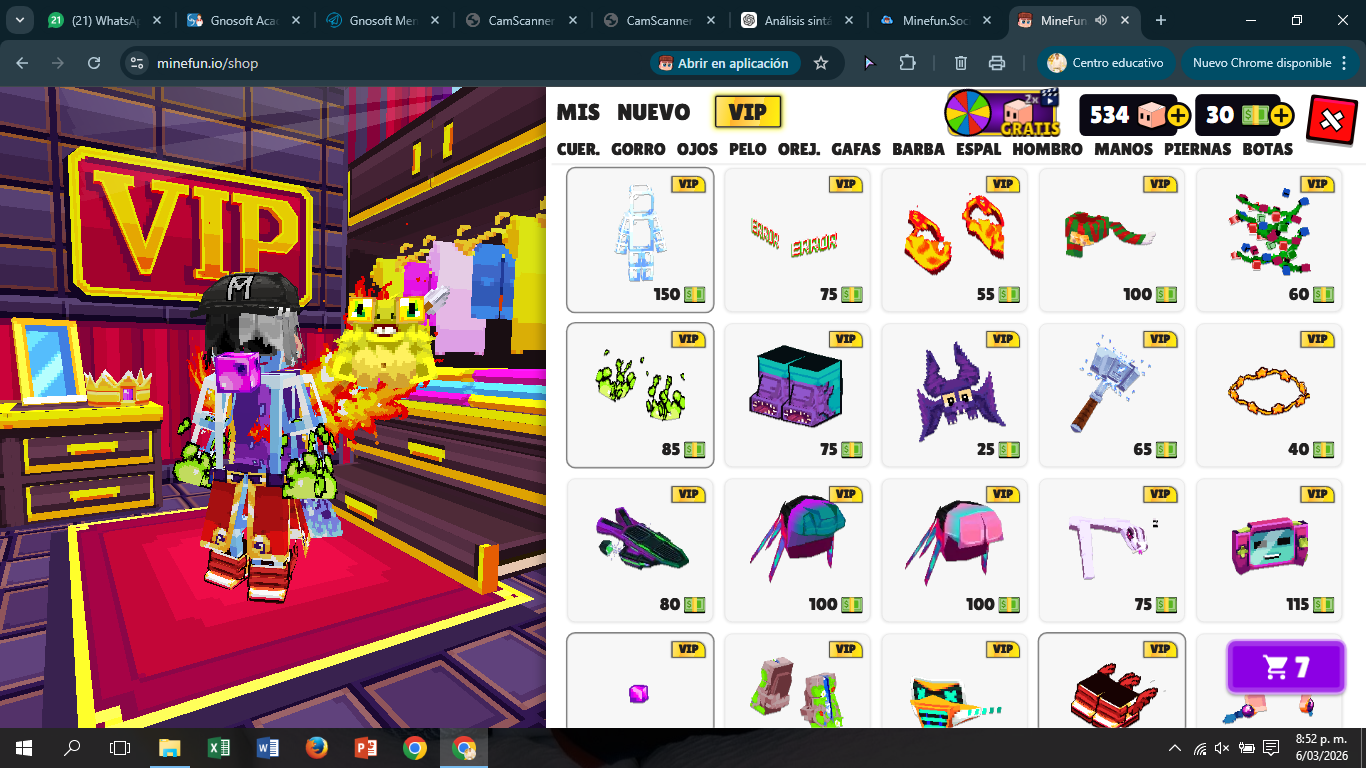This screenshot has height=768, width=1366.
Task: Select the purple bat wings item costing 25
Action: click(x=954, y=395)
